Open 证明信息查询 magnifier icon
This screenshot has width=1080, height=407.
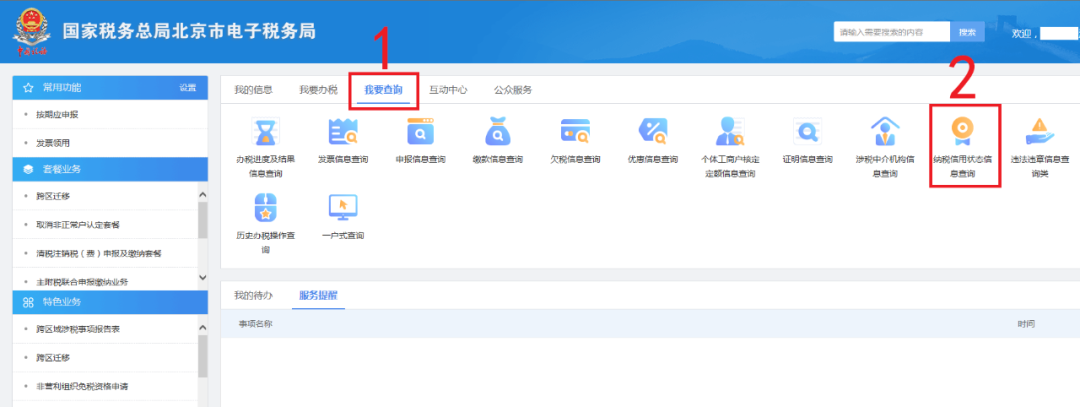click(x=807, y=132)
